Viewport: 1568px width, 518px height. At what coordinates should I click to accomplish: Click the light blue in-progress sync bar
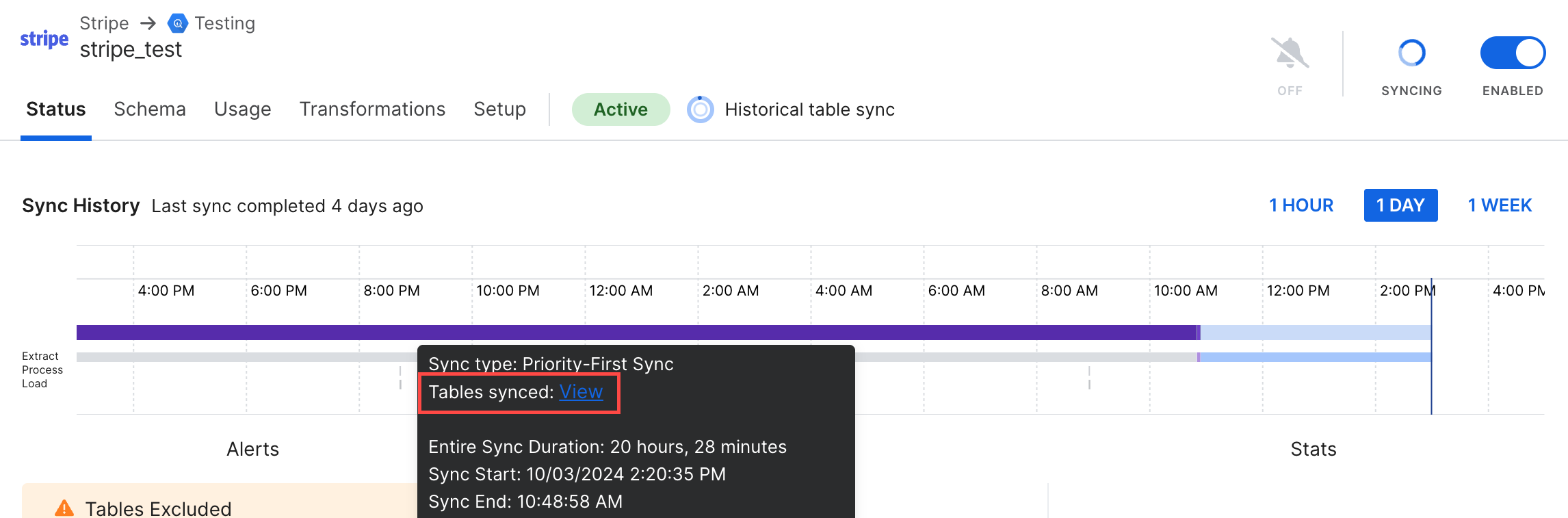click(x=1316, y=333)
